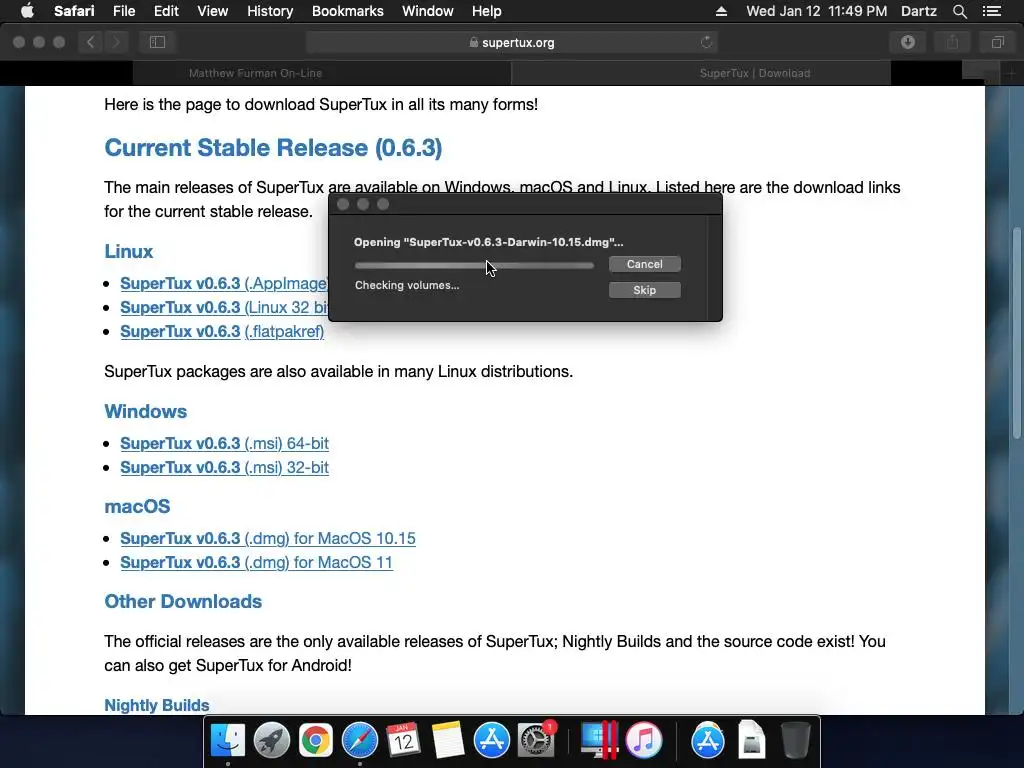1024x768 pixels.
Task: Open Spotlight search magnifier icon
Action: click(959, 11)
